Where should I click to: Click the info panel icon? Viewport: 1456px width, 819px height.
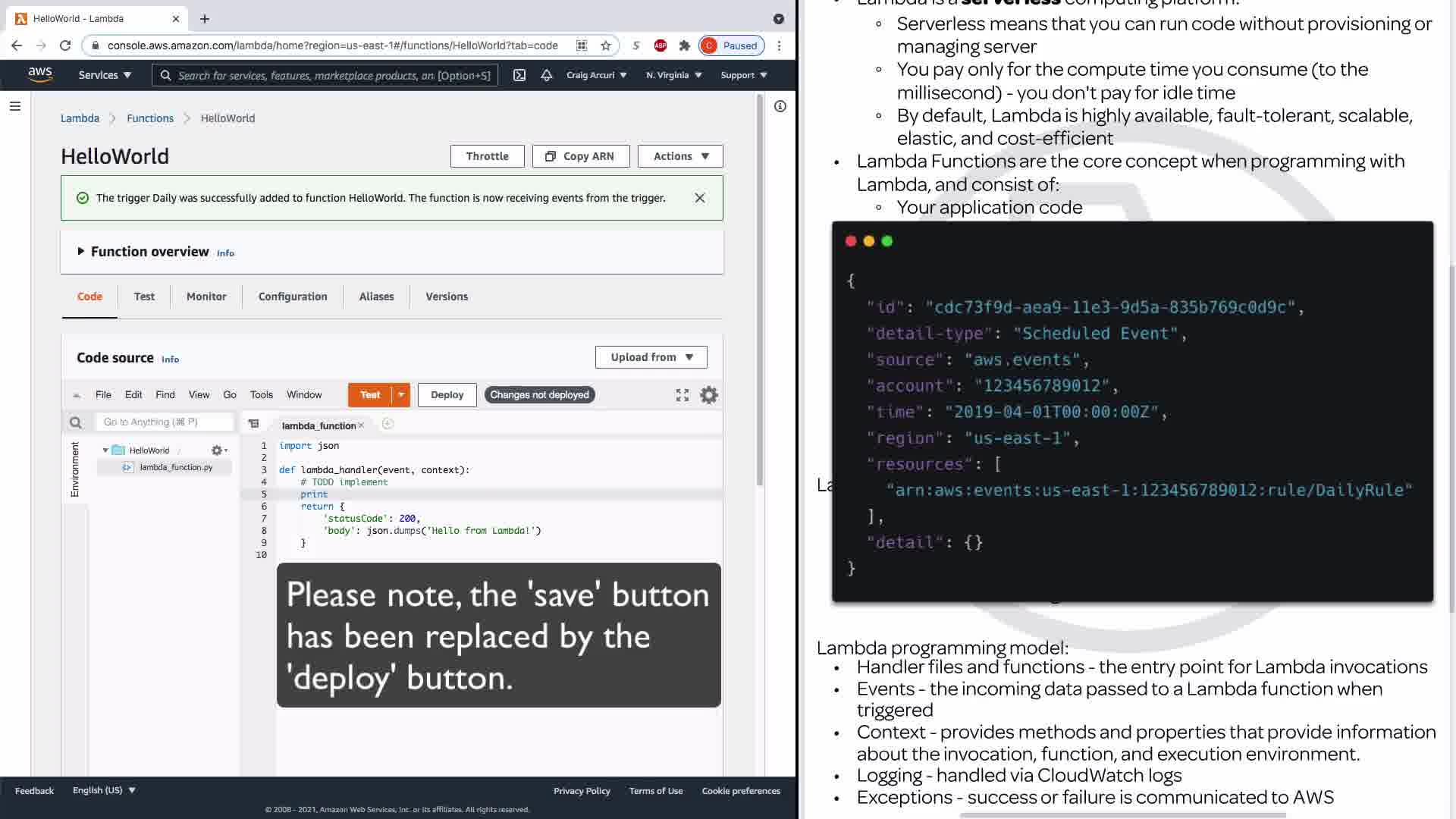point(780,106)
